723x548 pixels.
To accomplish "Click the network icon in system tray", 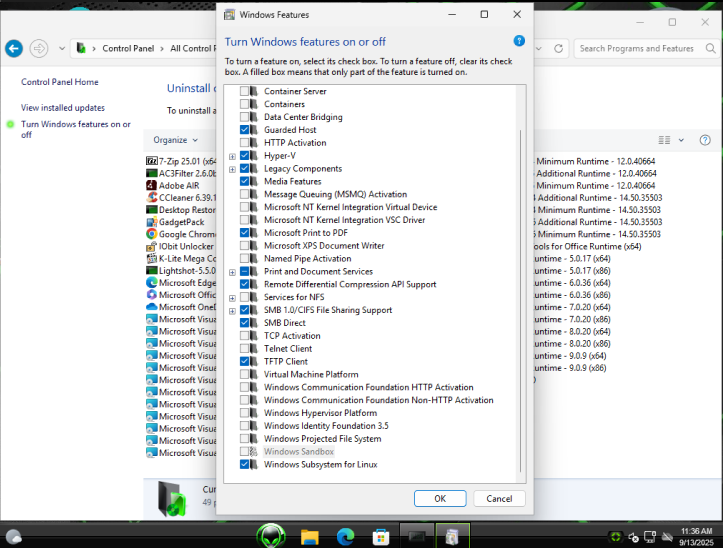I will click(x=650, y=537).
